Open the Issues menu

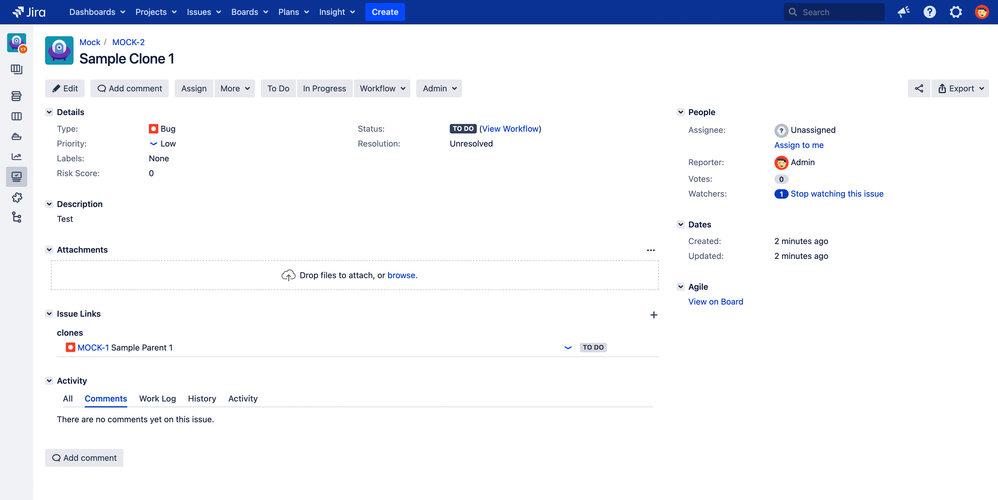pos(204,12)
